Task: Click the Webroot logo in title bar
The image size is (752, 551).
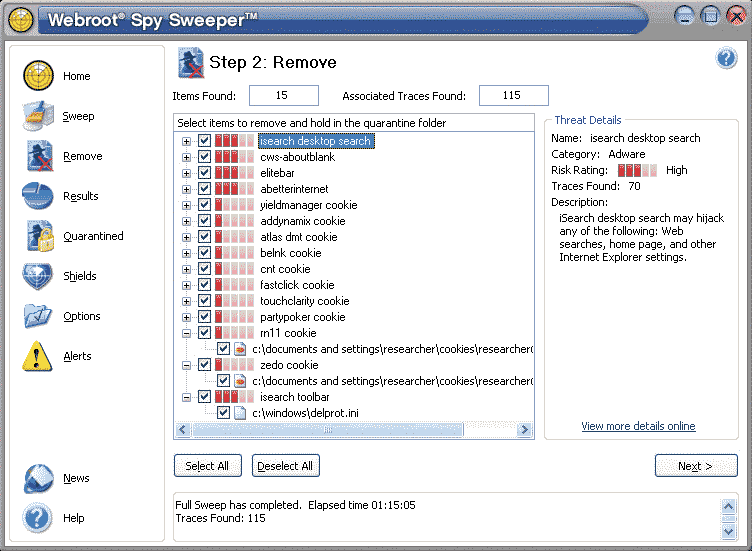Action: [21, 20]
